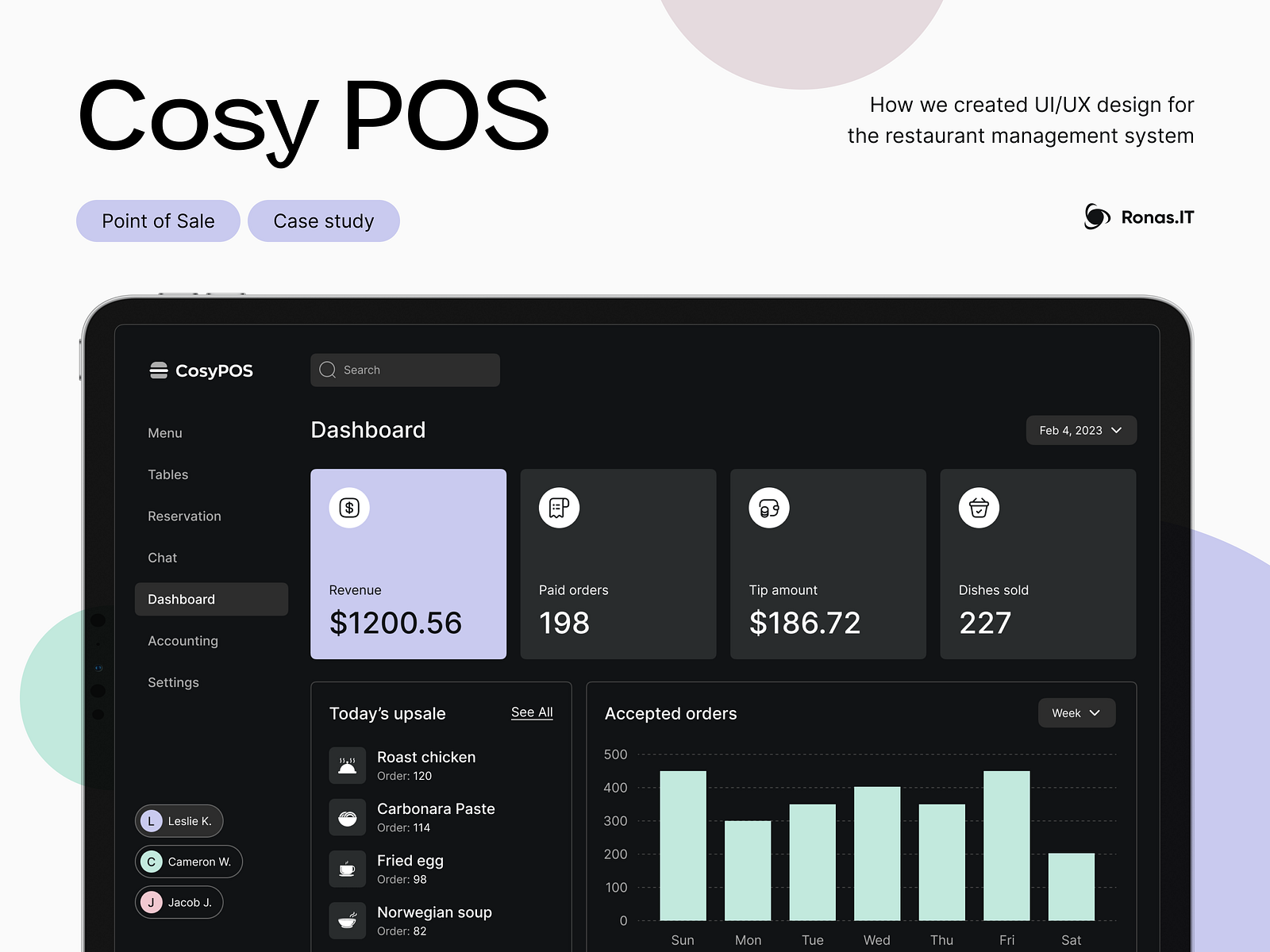Open the Feb 4, 2023 date dropdown

[x=1081, y=430]
